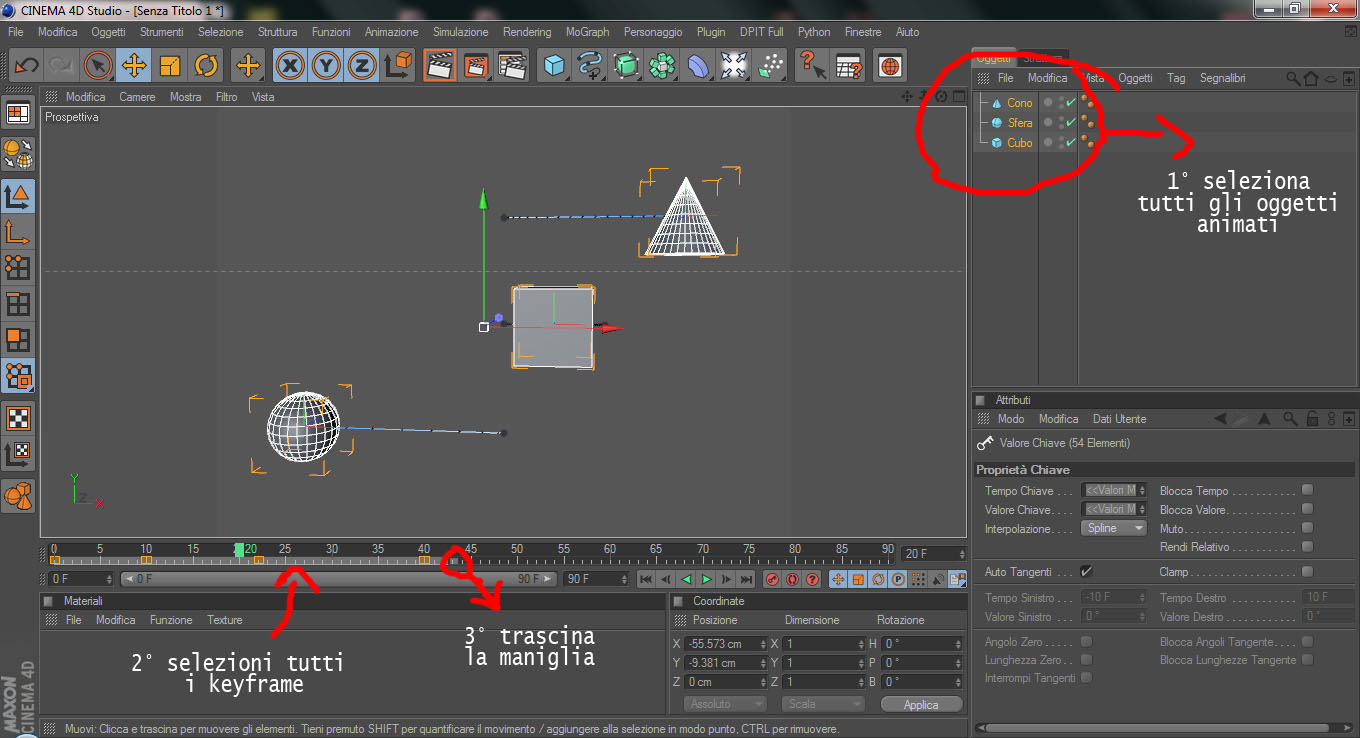The height and width of the screenshot is (738, 1360).
Task: Select the Scale tool
Action: (x=170, y=66)
